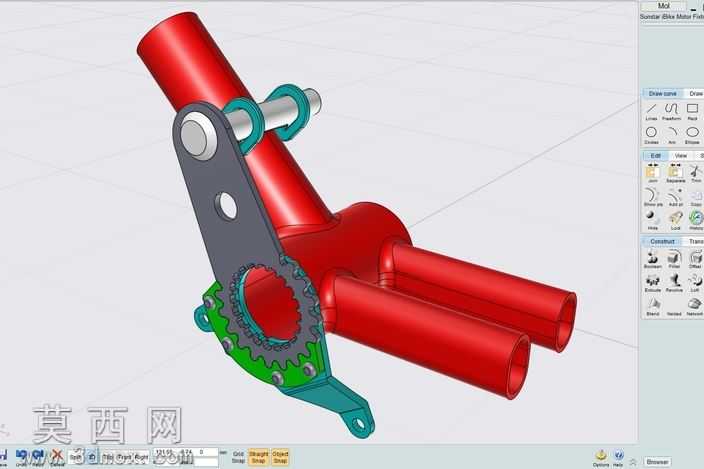Expand the arrow beside the Browser button
Viewport: 704px width, 469px height.
(x=634, y=461)
